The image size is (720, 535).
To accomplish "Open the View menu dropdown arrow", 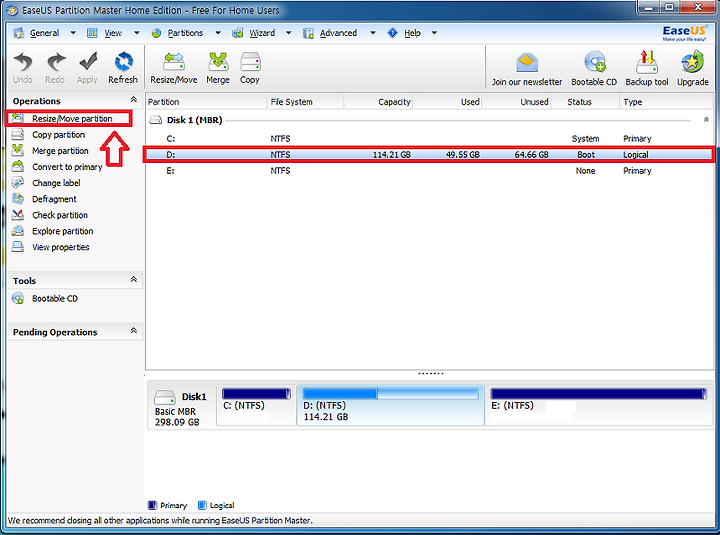I will pos(136,33).
